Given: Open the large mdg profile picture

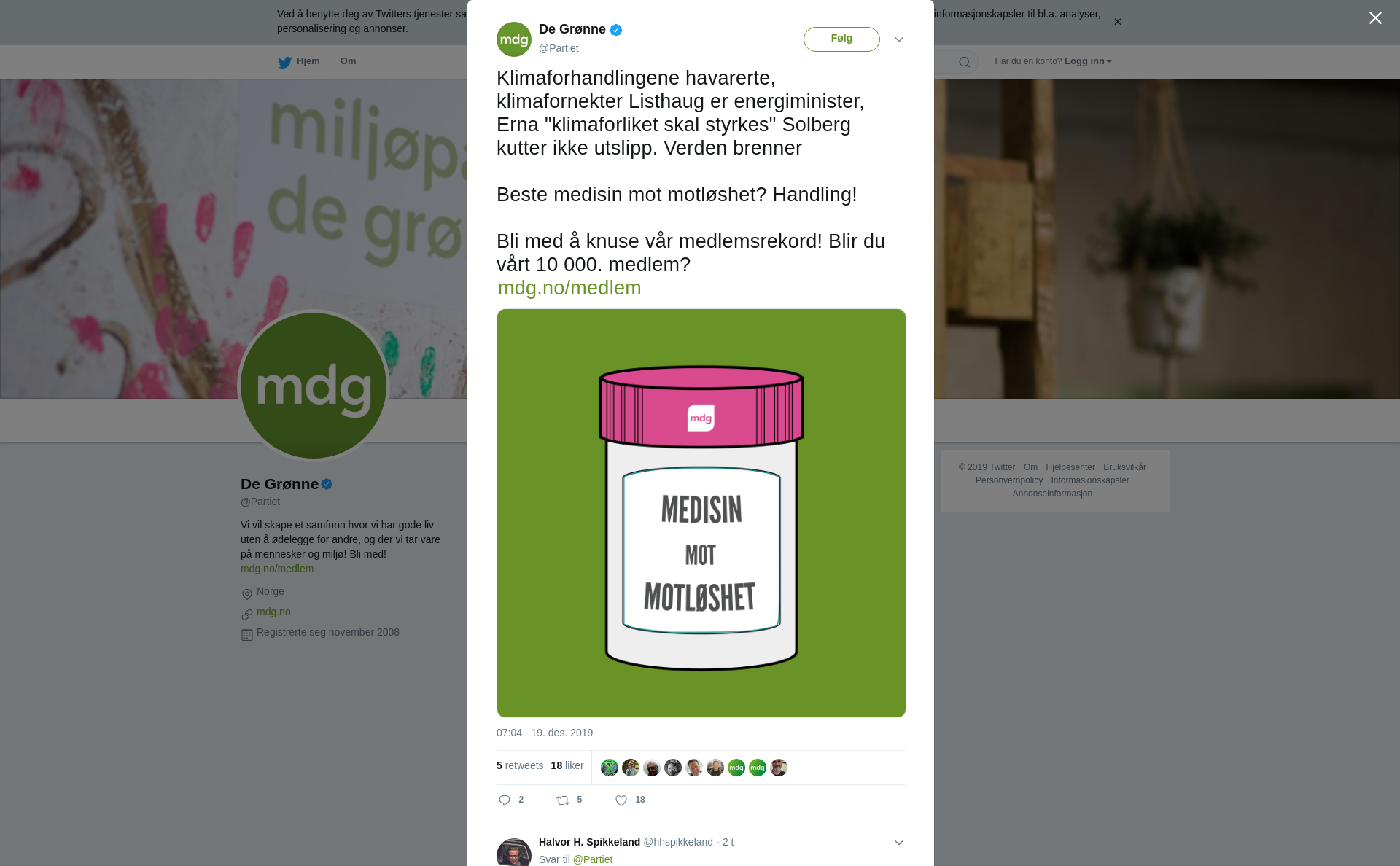Looking at the screenshot, I should (x=314, y=386).
